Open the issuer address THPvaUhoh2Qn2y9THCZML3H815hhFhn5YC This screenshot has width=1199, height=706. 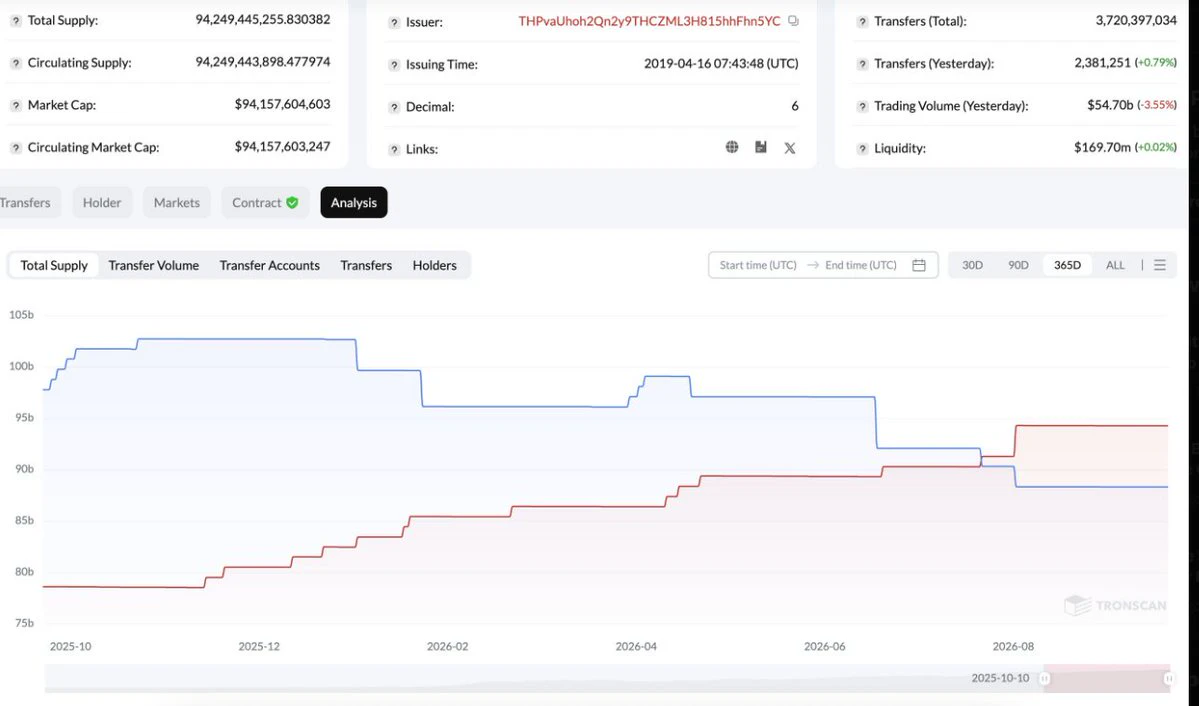[649, 21]
